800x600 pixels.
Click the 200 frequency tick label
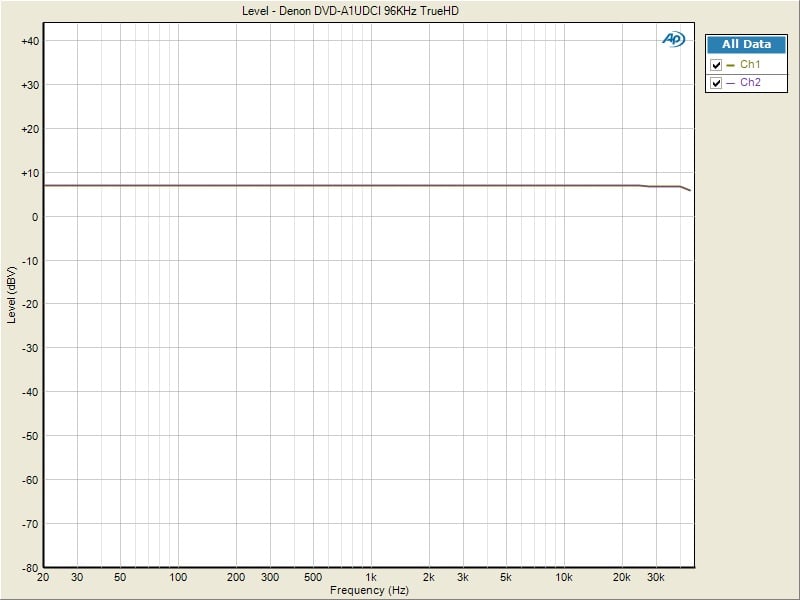pos(236,578)
